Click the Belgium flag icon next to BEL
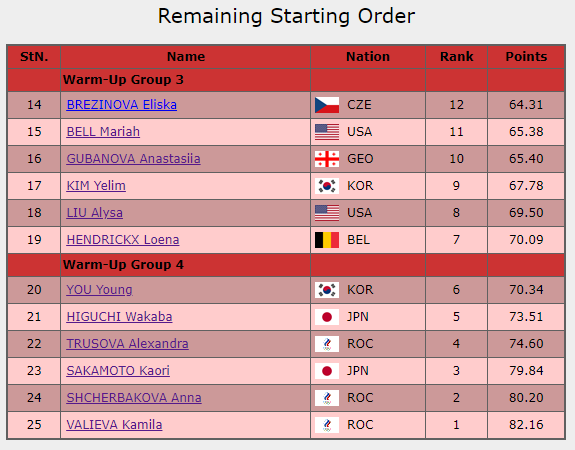Screen dimensions: 575x450 coord(327,240)
